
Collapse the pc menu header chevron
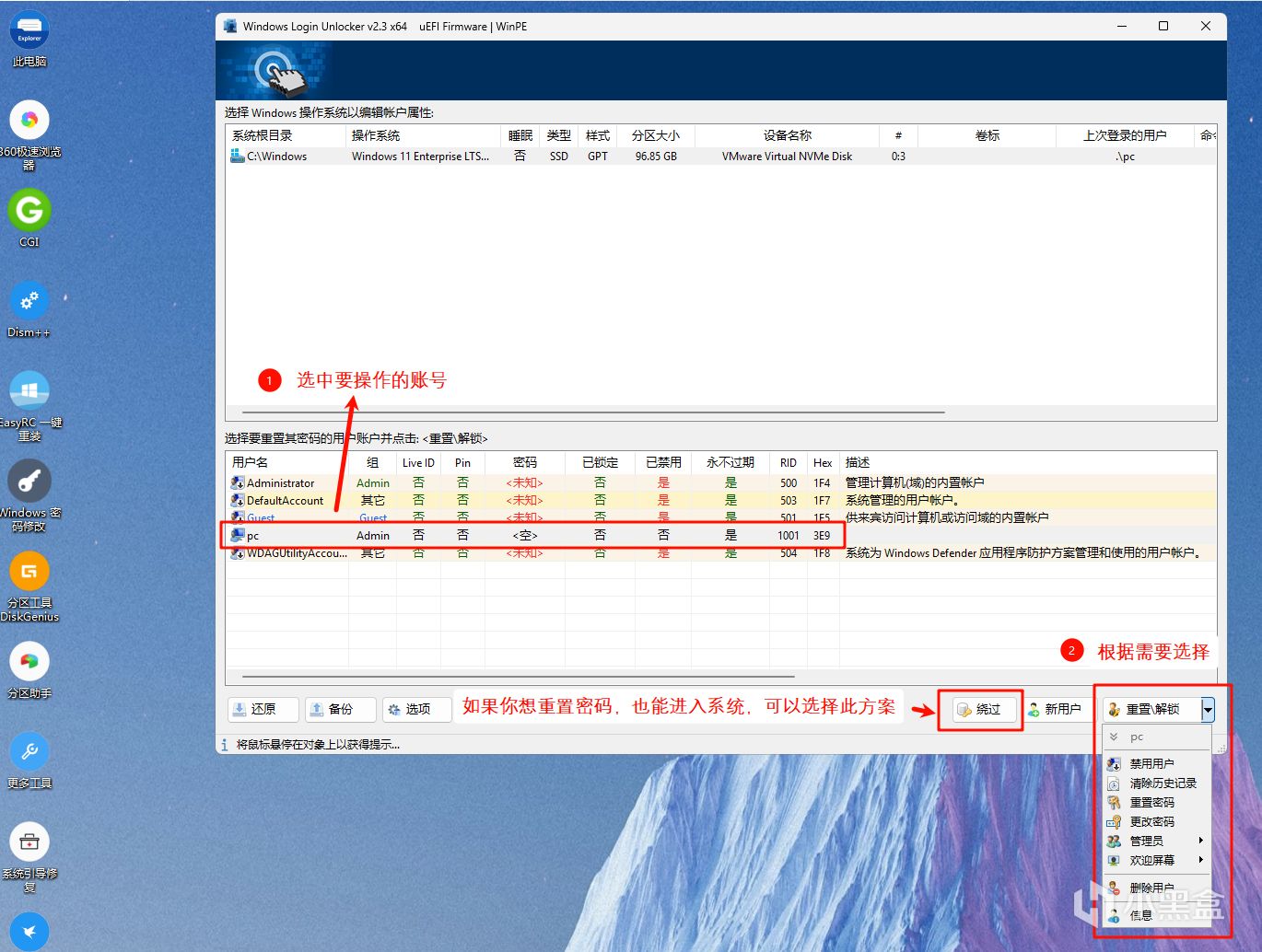click(1114, 737)
